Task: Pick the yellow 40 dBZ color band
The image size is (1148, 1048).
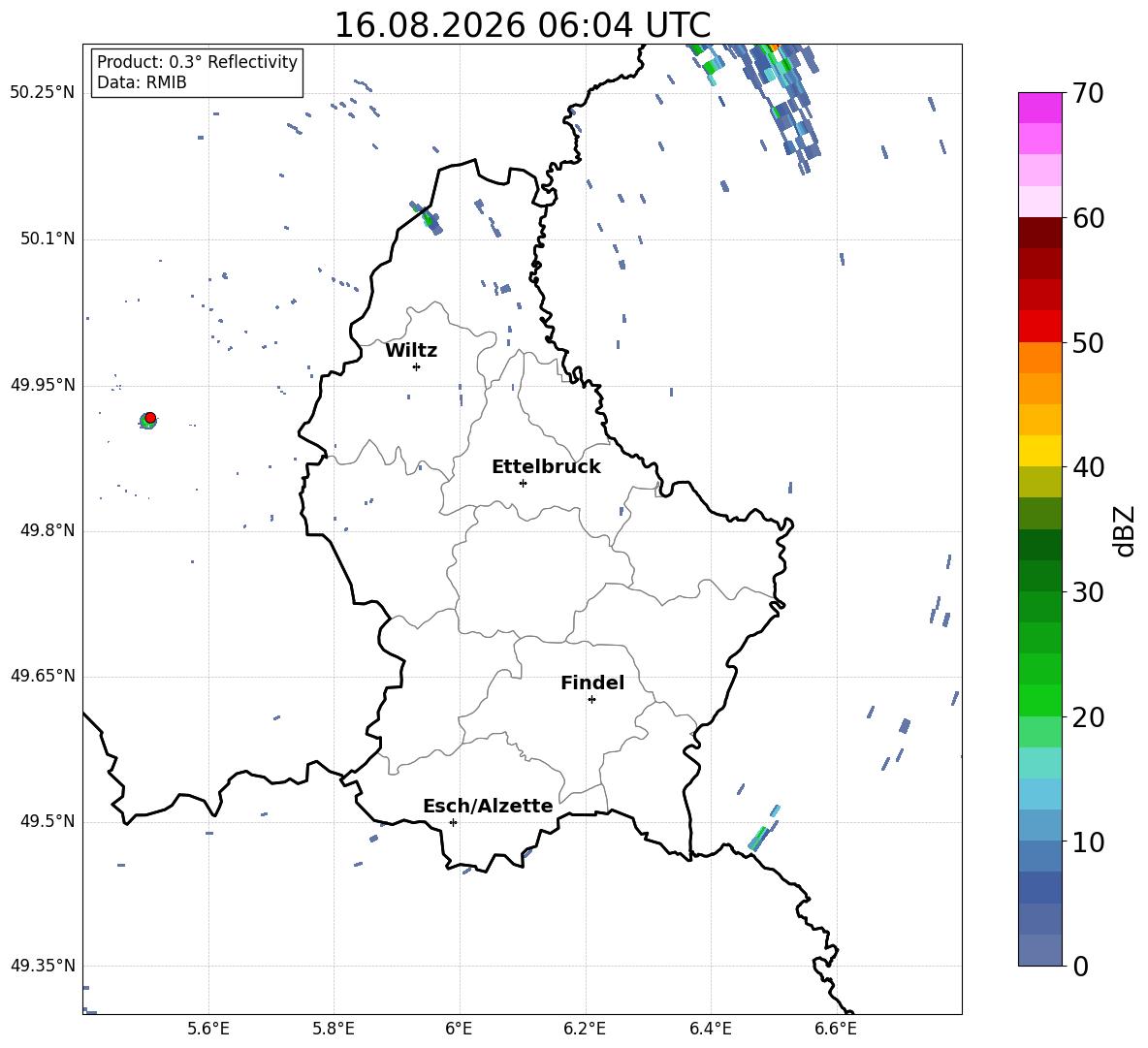Action: (1040, 451)
